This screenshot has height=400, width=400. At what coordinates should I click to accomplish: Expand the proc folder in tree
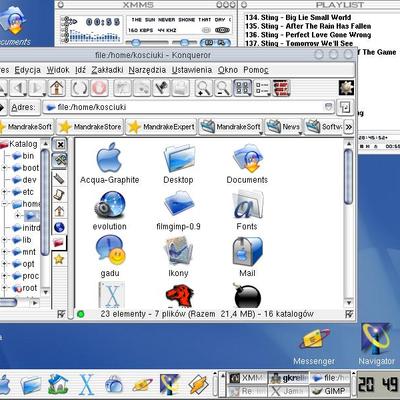[4, 276]
